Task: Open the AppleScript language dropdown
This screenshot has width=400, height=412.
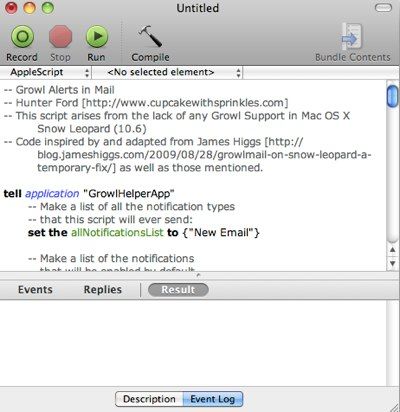Action: 46,72
